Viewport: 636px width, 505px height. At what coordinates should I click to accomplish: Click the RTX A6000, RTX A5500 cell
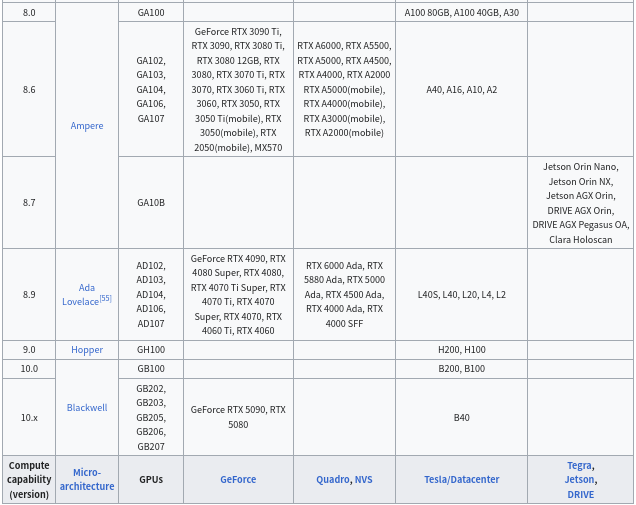click(x=344, y=89)
